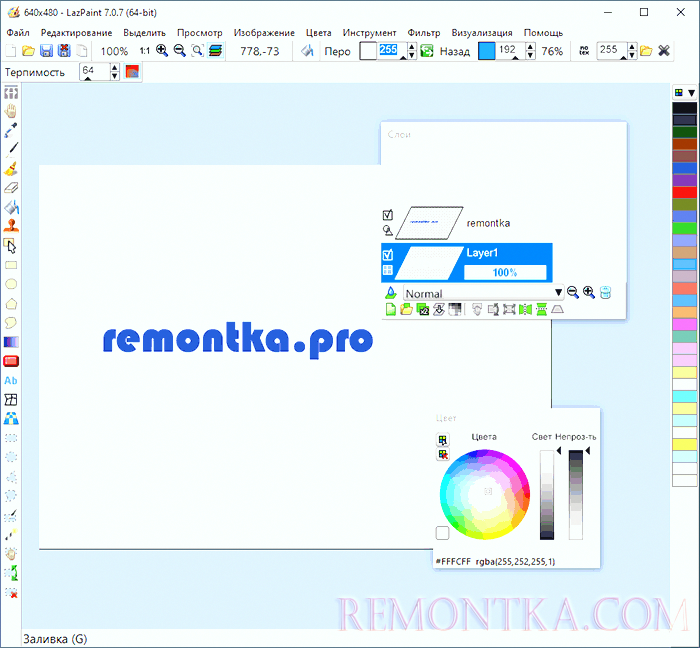Click the Терпимость value field
Image resolution: width=700 pixels, height=648 pixels.
click(93, 72)
